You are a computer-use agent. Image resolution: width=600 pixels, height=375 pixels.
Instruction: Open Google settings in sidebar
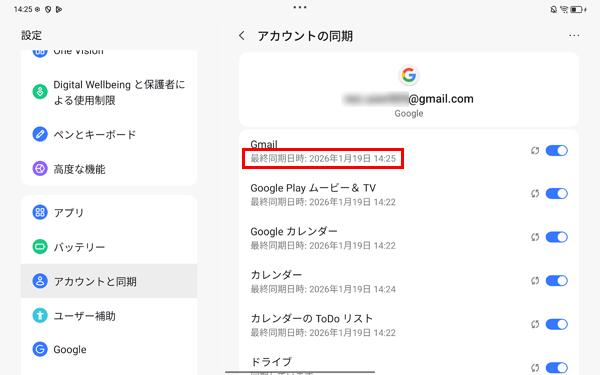(109, 349)
